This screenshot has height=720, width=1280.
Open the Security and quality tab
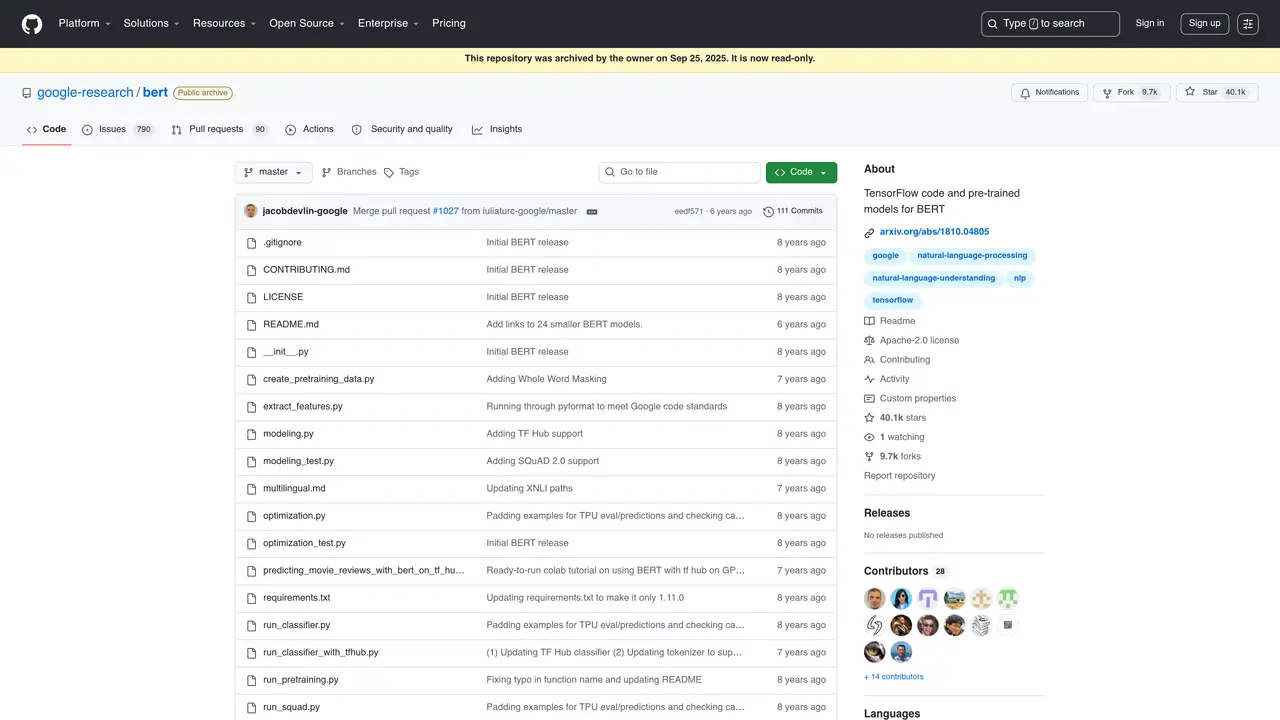tap(402, 130)
